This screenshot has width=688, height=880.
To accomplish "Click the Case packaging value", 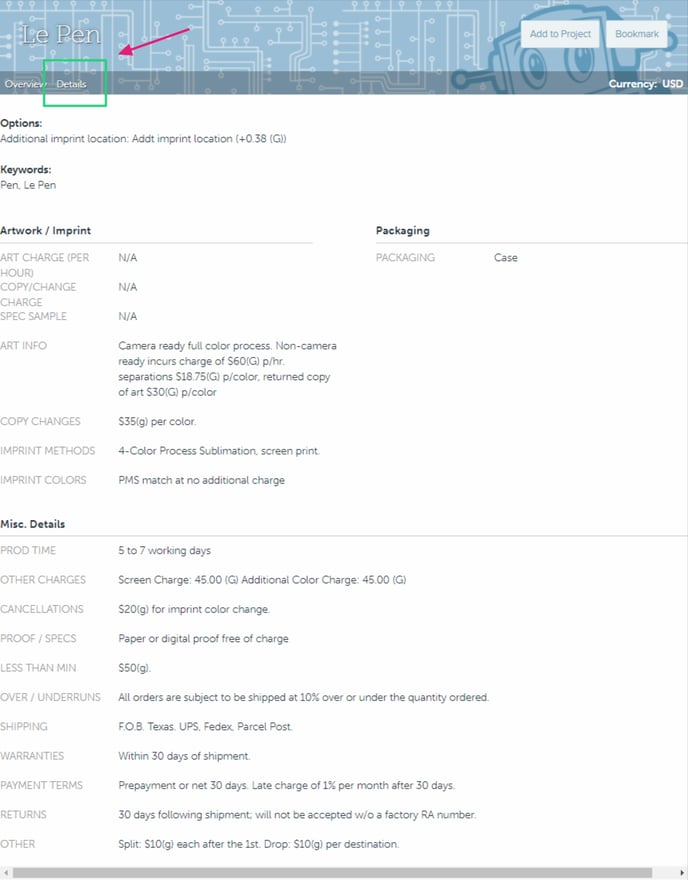I will (x=506, y=258).
